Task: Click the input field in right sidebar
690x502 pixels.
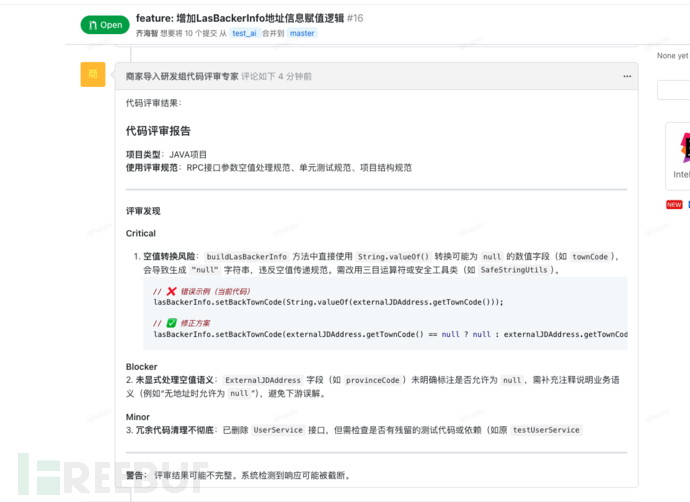Action: pos(673,91)
